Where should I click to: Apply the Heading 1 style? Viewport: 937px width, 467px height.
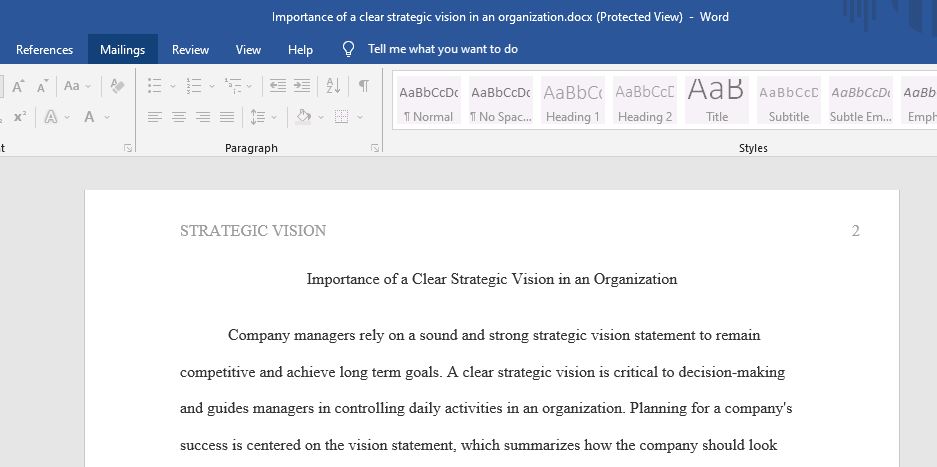click(572, 100)
